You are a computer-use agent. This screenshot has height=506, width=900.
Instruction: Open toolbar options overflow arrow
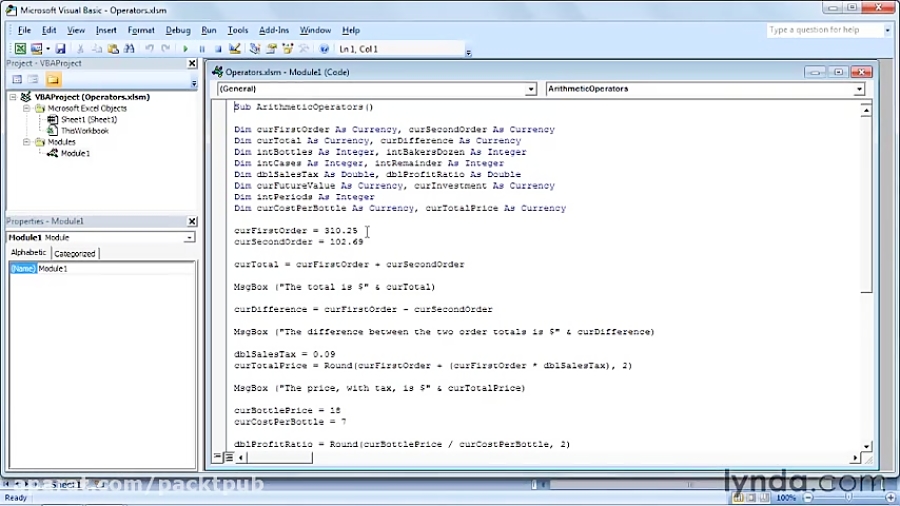click(x=468, y=53)
